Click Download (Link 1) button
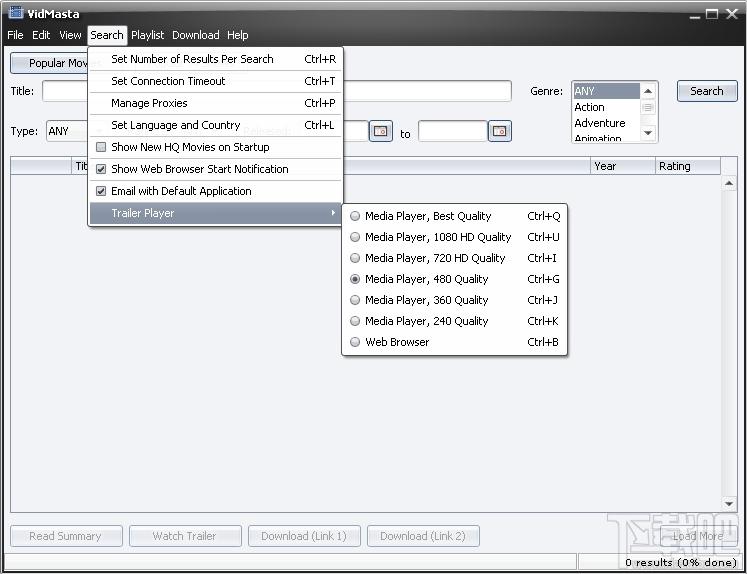This screenshot has width=747, height=574. click(x=304, y=536)
